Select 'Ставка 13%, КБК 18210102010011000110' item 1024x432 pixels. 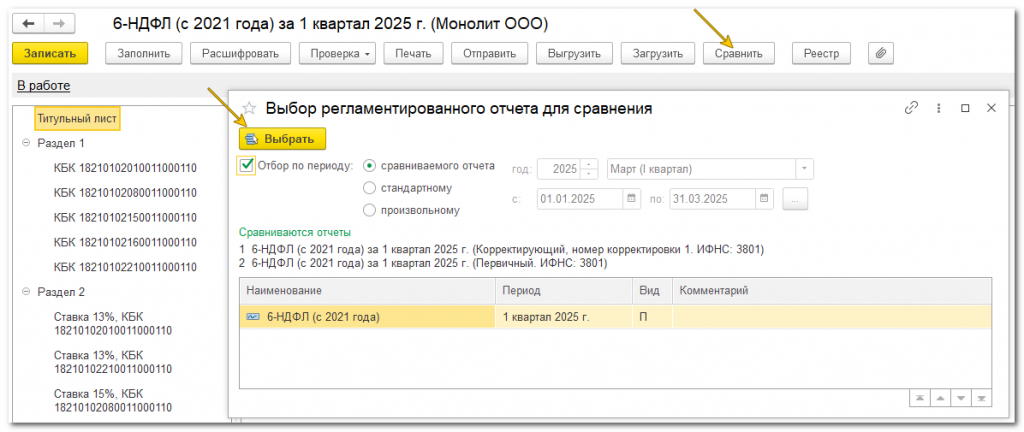(112, 323)
